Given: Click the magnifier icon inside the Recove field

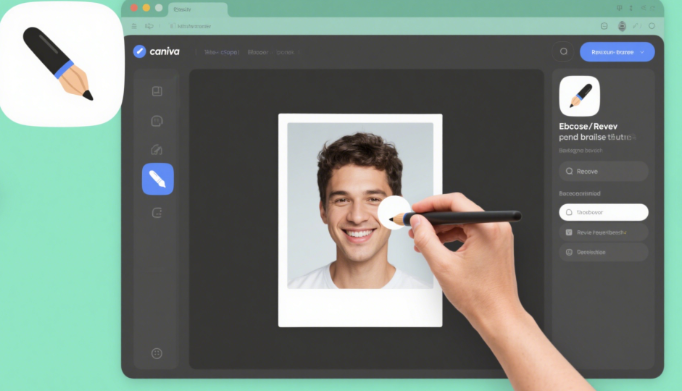Looking at the screenshot, I should pos(569,171).
